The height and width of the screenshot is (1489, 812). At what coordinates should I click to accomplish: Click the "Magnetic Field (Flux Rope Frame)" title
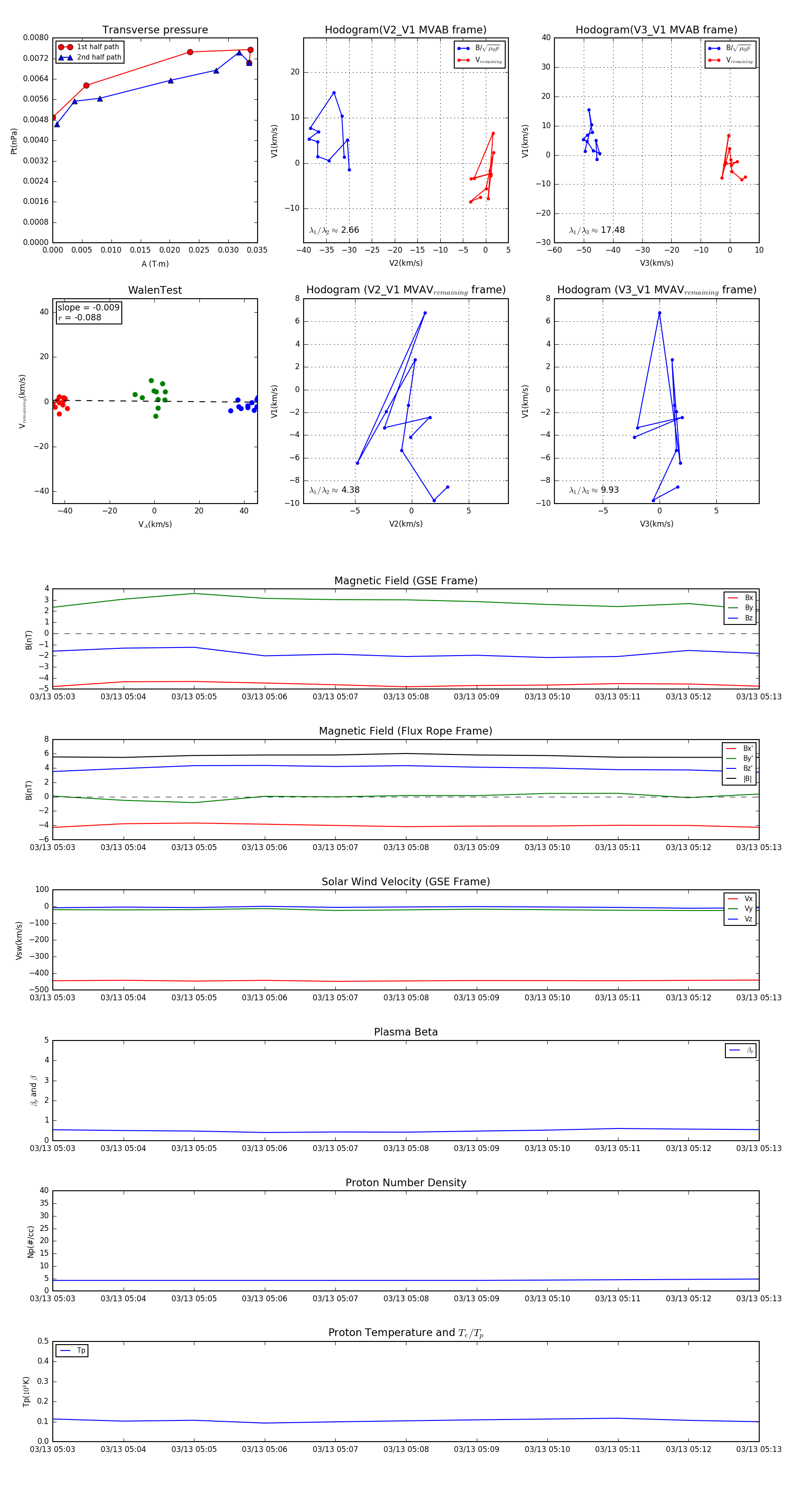(x=406, y=731)
